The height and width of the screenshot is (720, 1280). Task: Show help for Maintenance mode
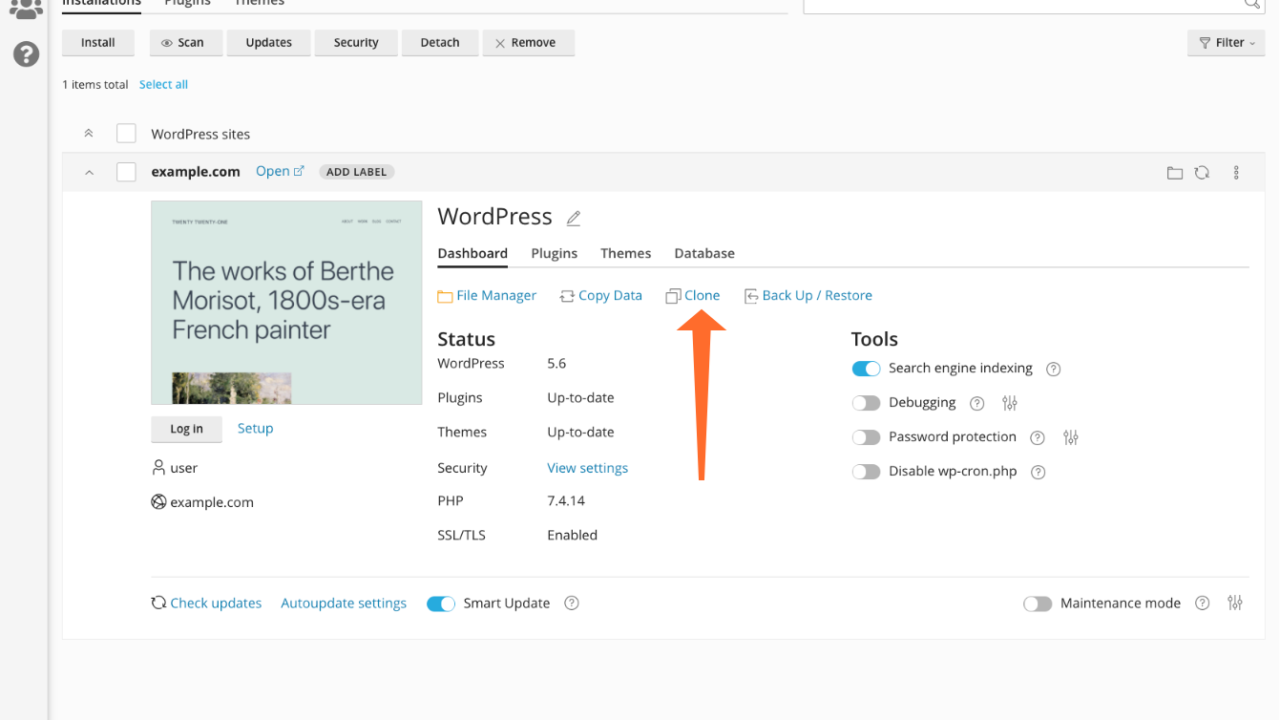(1202, 603)
